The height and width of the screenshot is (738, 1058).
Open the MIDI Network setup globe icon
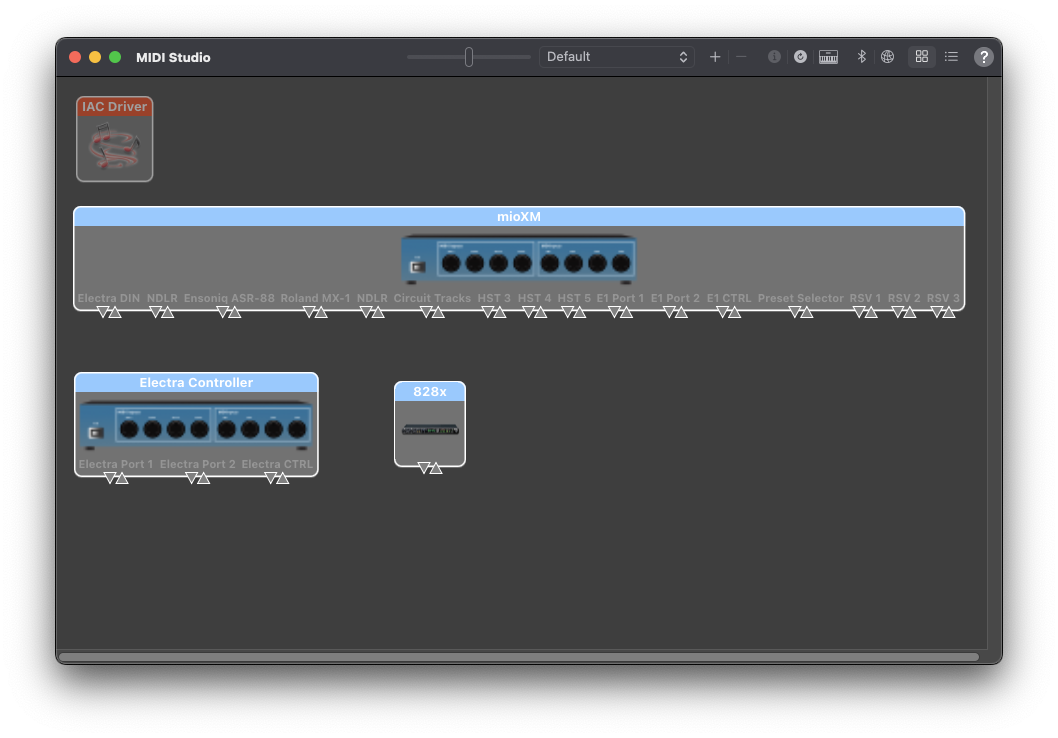coord(887,57)
